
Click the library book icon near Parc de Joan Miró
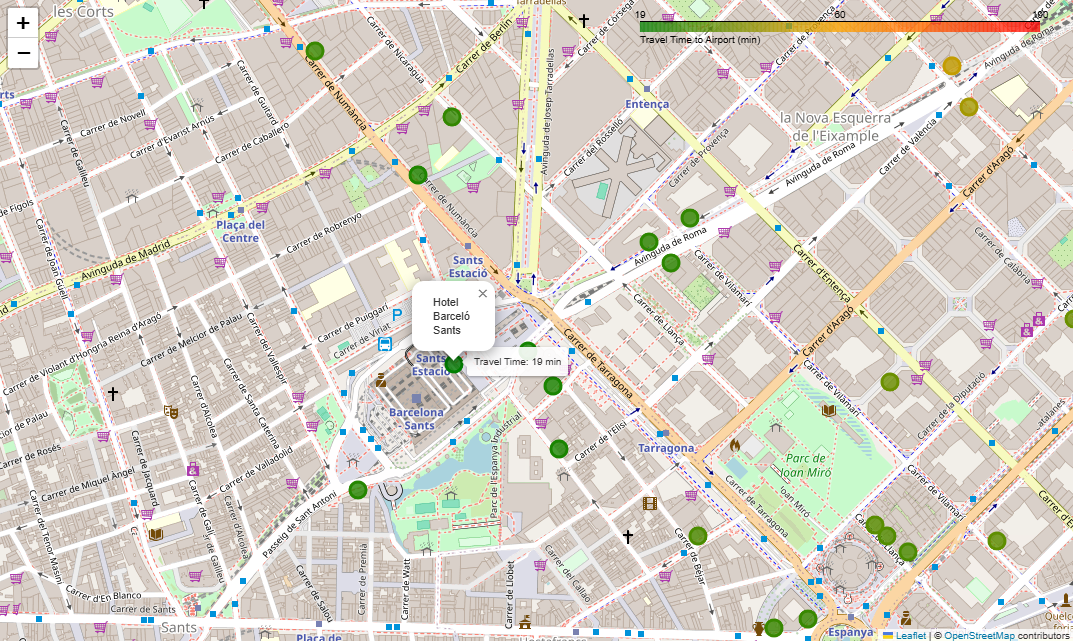(x=829, y=410)
